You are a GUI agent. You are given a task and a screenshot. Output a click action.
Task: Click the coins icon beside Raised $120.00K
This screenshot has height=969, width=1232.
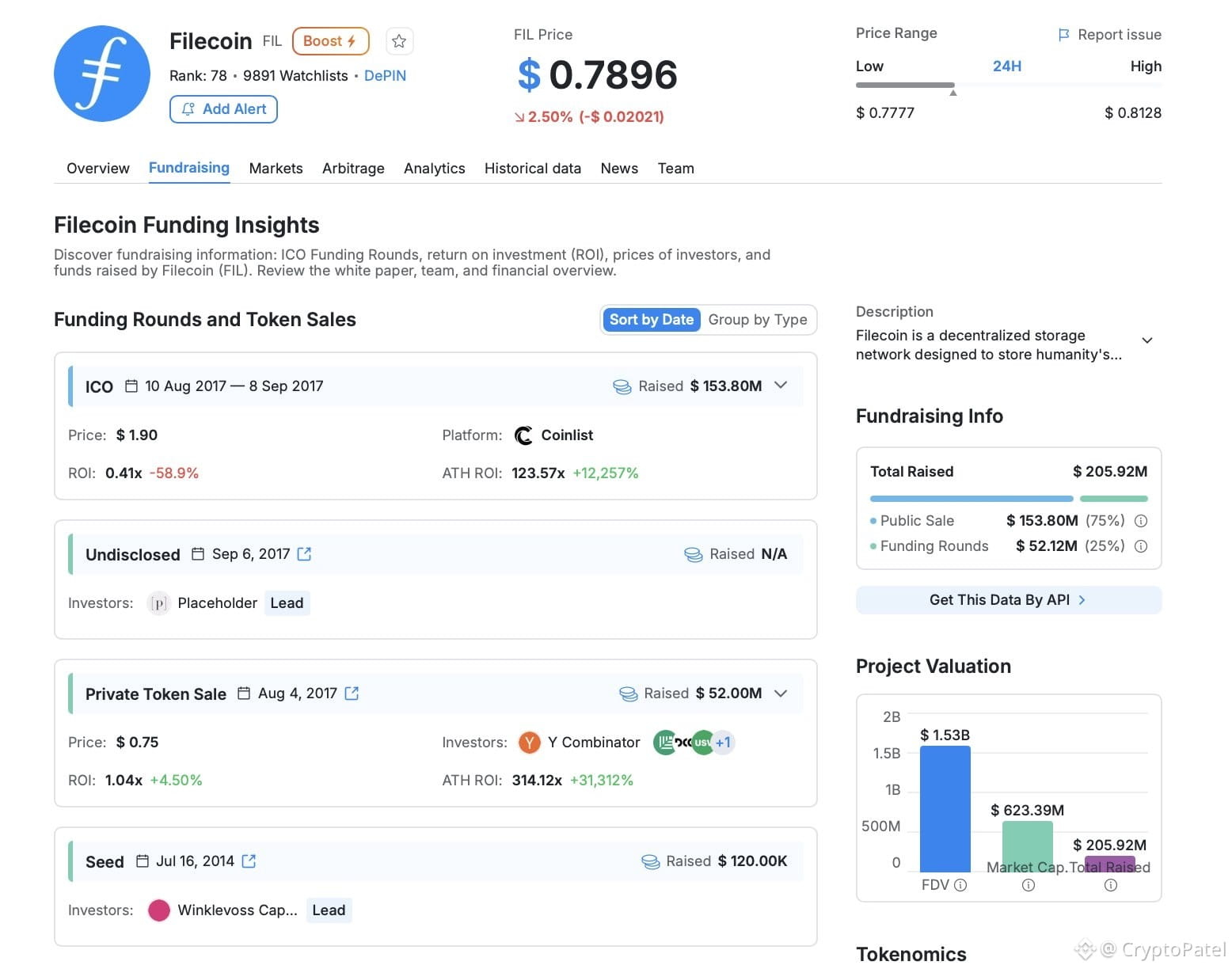(650, 861)
